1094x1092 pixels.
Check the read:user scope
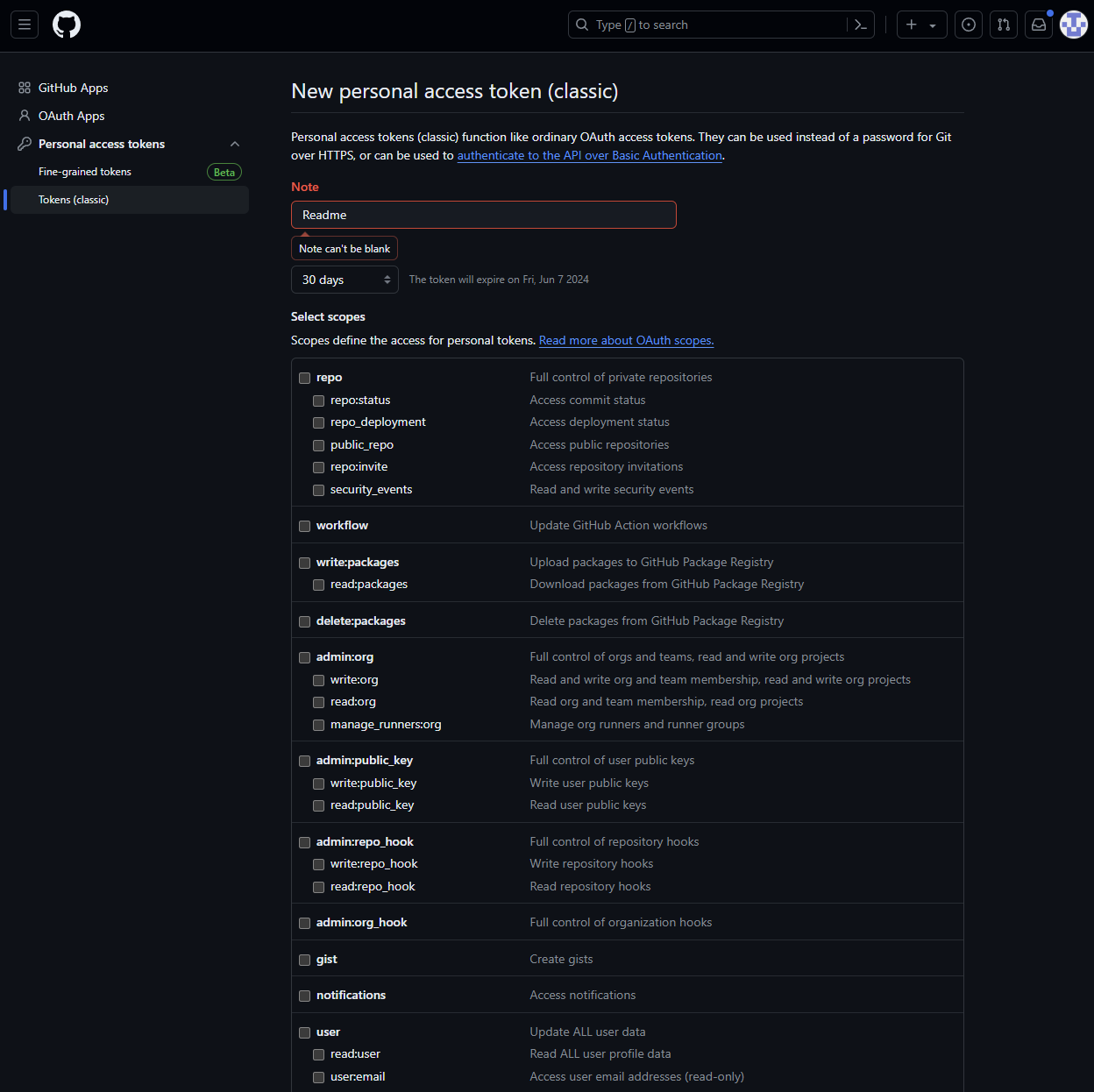click(x=319, y=1054)
